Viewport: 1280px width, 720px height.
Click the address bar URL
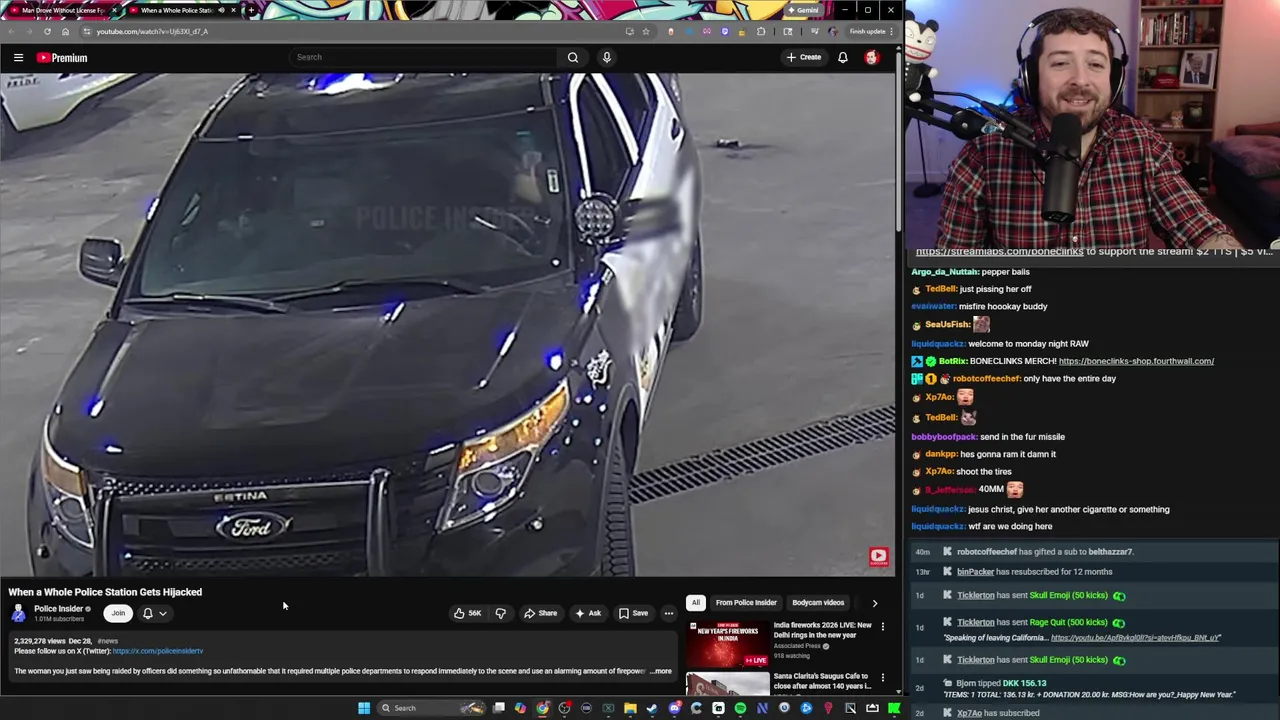tap(152, 31)
